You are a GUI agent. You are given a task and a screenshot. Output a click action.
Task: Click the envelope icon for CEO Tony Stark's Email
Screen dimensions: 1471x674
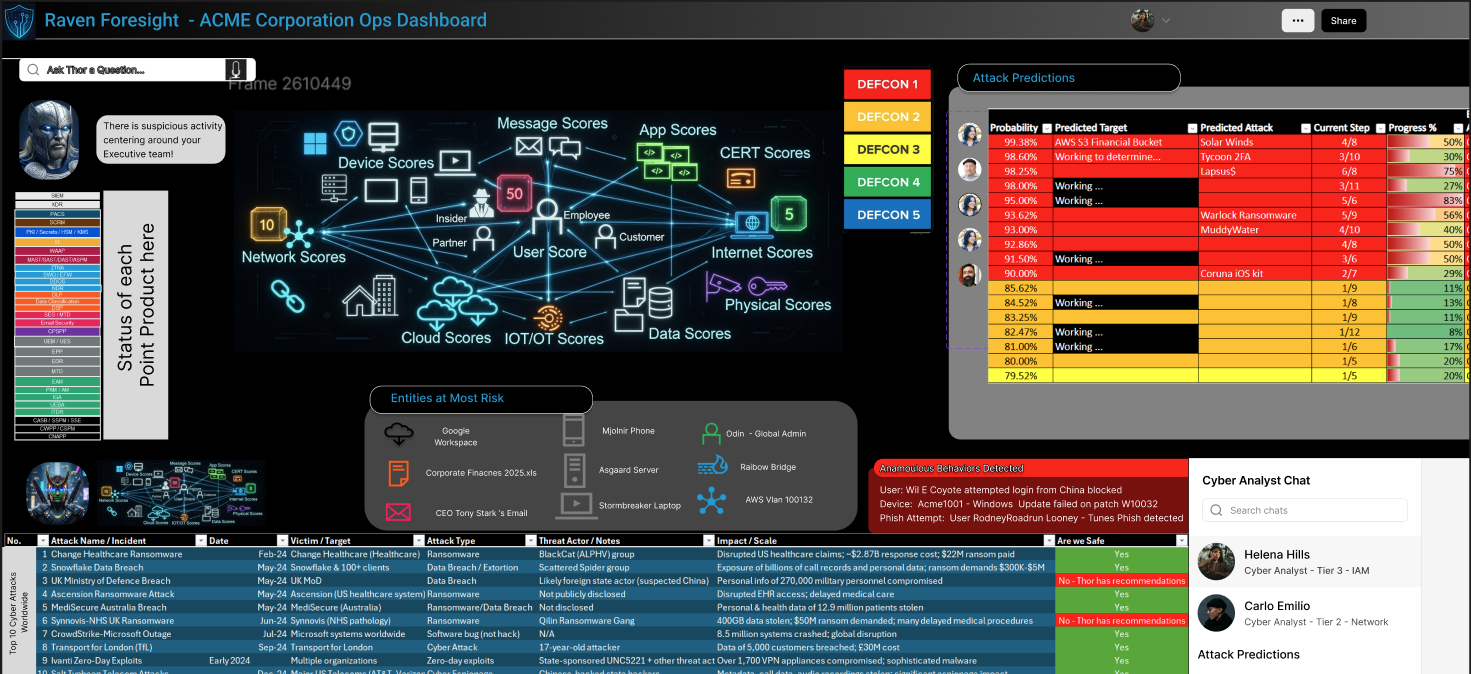point(398,511)
